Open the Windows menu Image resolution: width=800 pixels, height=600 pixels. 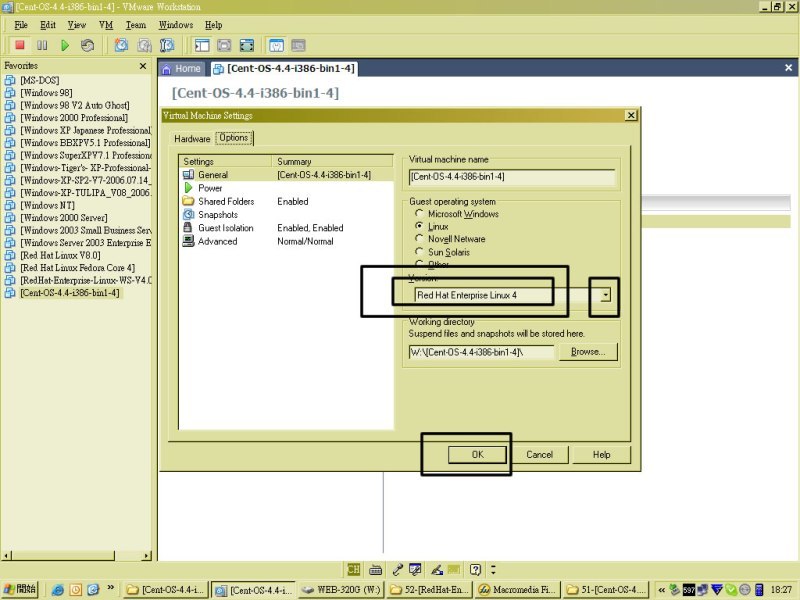(176, 25)
